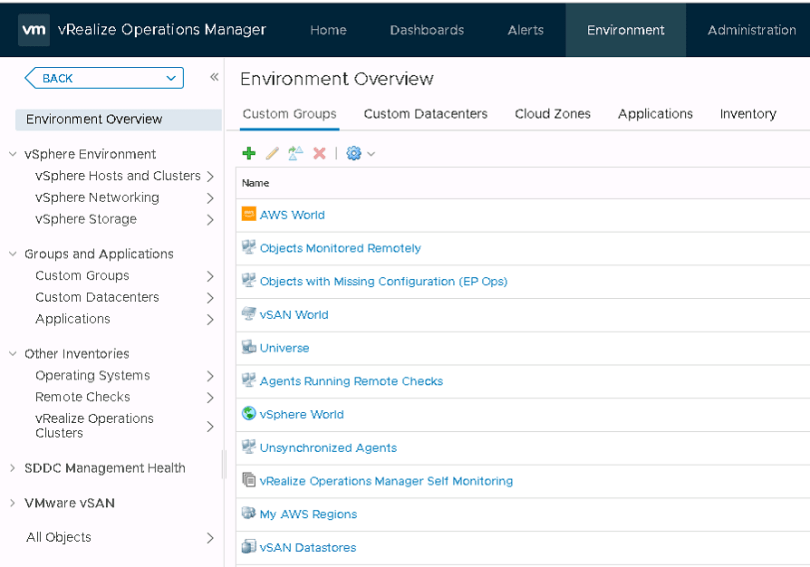
Task: Go to the Home menu
Action: [328, 30]
